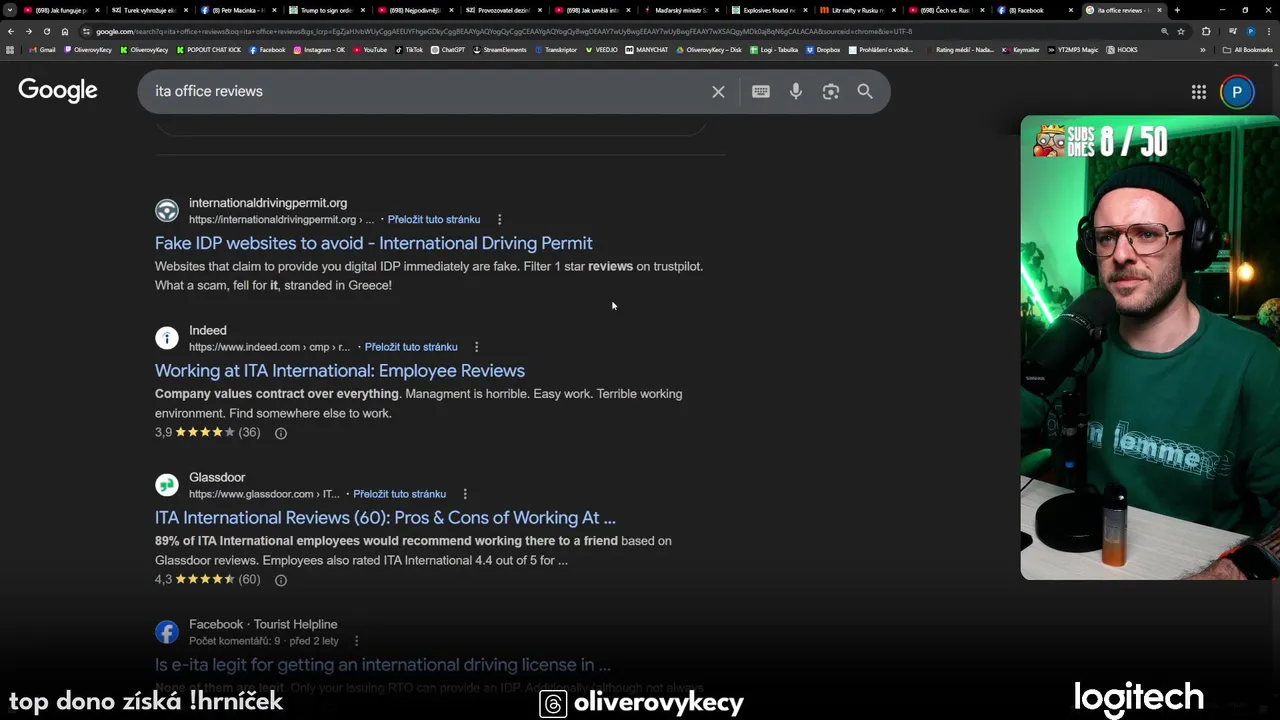Open the on-screen keyboard input tool
Image resolution: width=1280 pixels, height=720 pixels.
[761, 91]
